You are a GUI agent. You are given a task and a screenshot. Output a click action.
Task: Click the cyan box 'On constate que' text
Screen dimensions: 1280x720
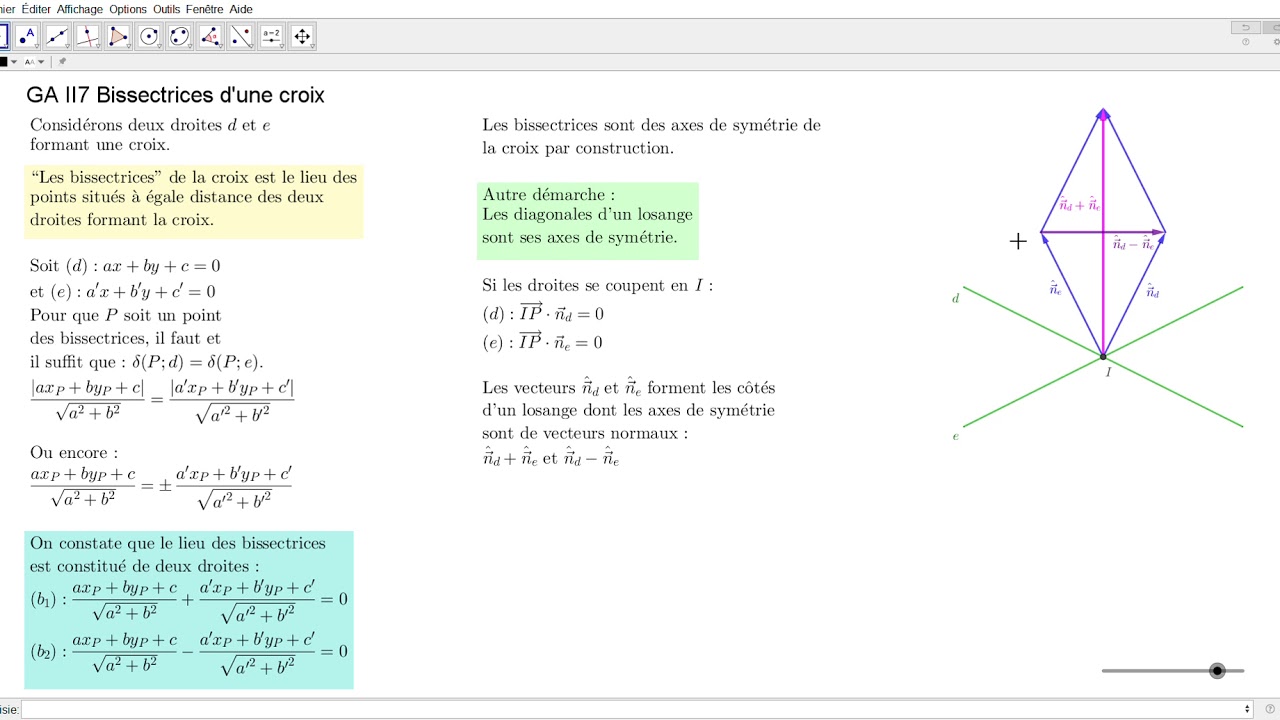tap(189, 610)
